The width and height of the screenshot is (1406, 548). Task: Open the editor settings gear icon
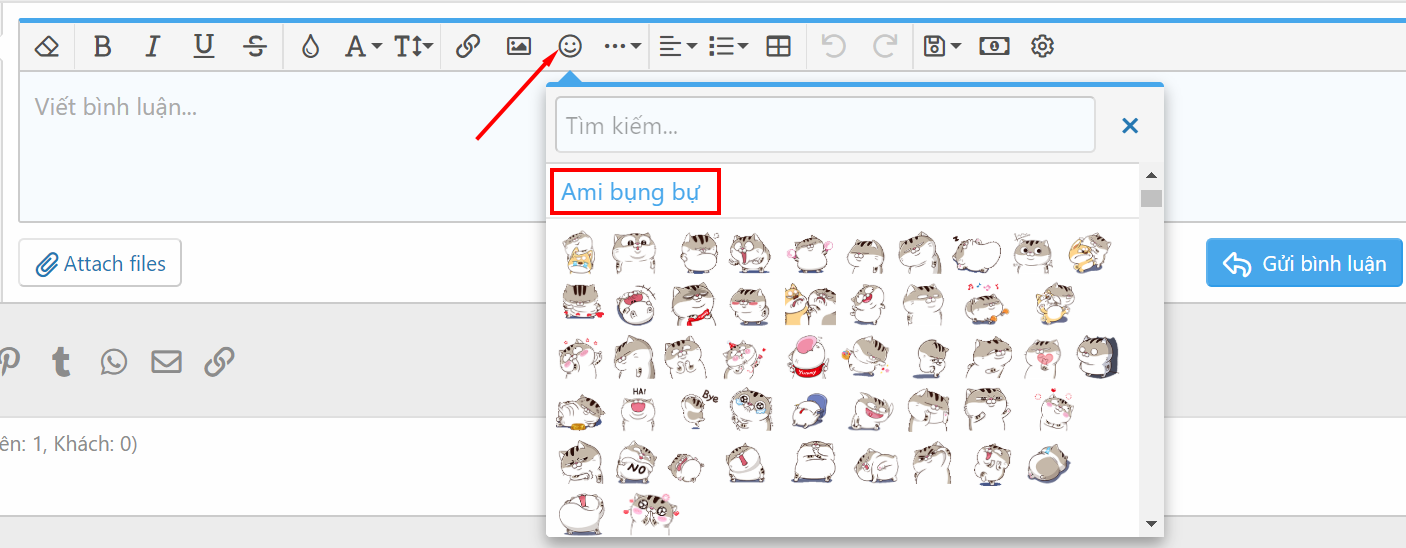[x=1043, y=46]
